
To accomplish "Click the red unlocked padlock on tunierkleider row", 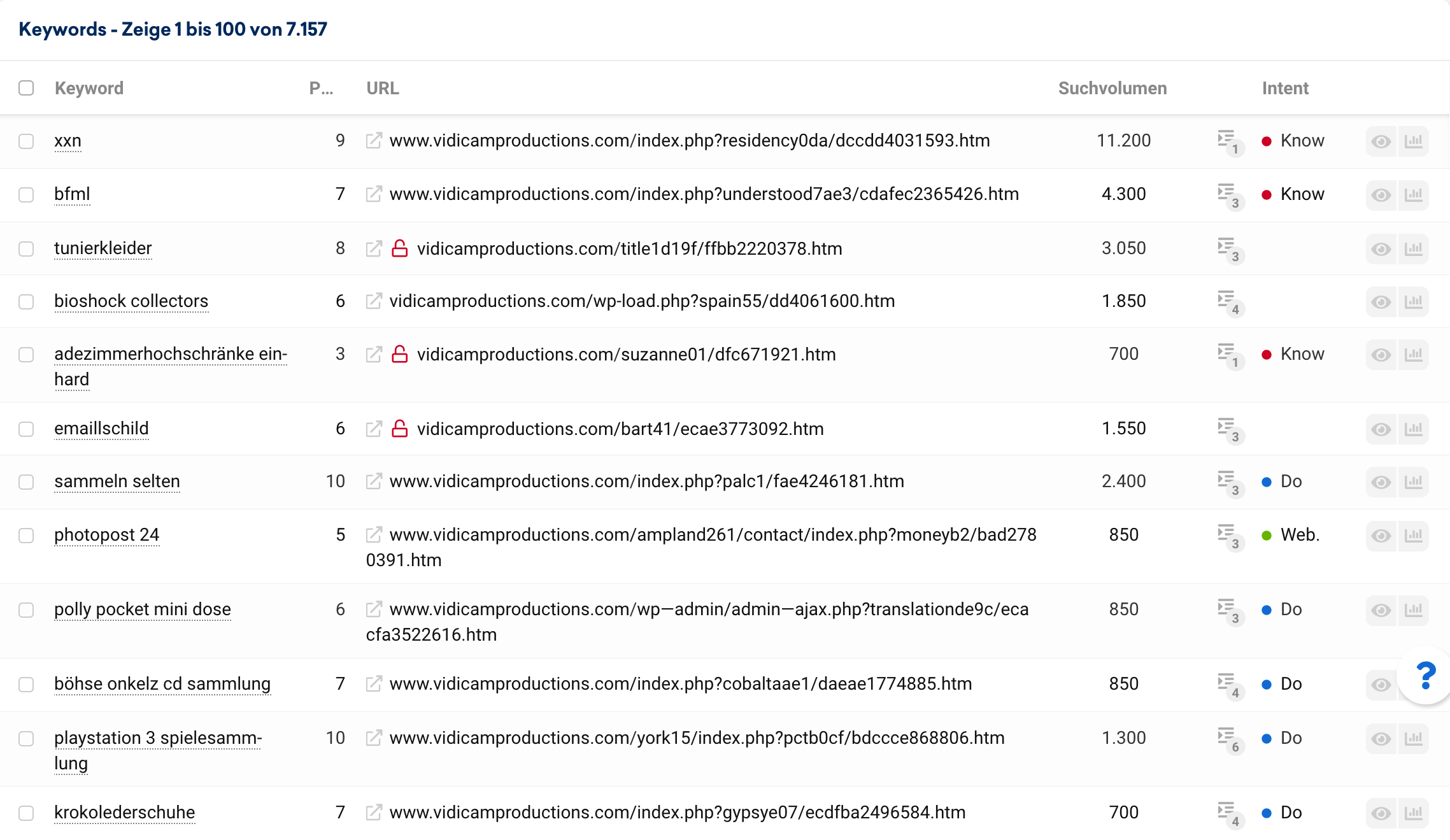I will pyautogui.click(x=399, y=248).
